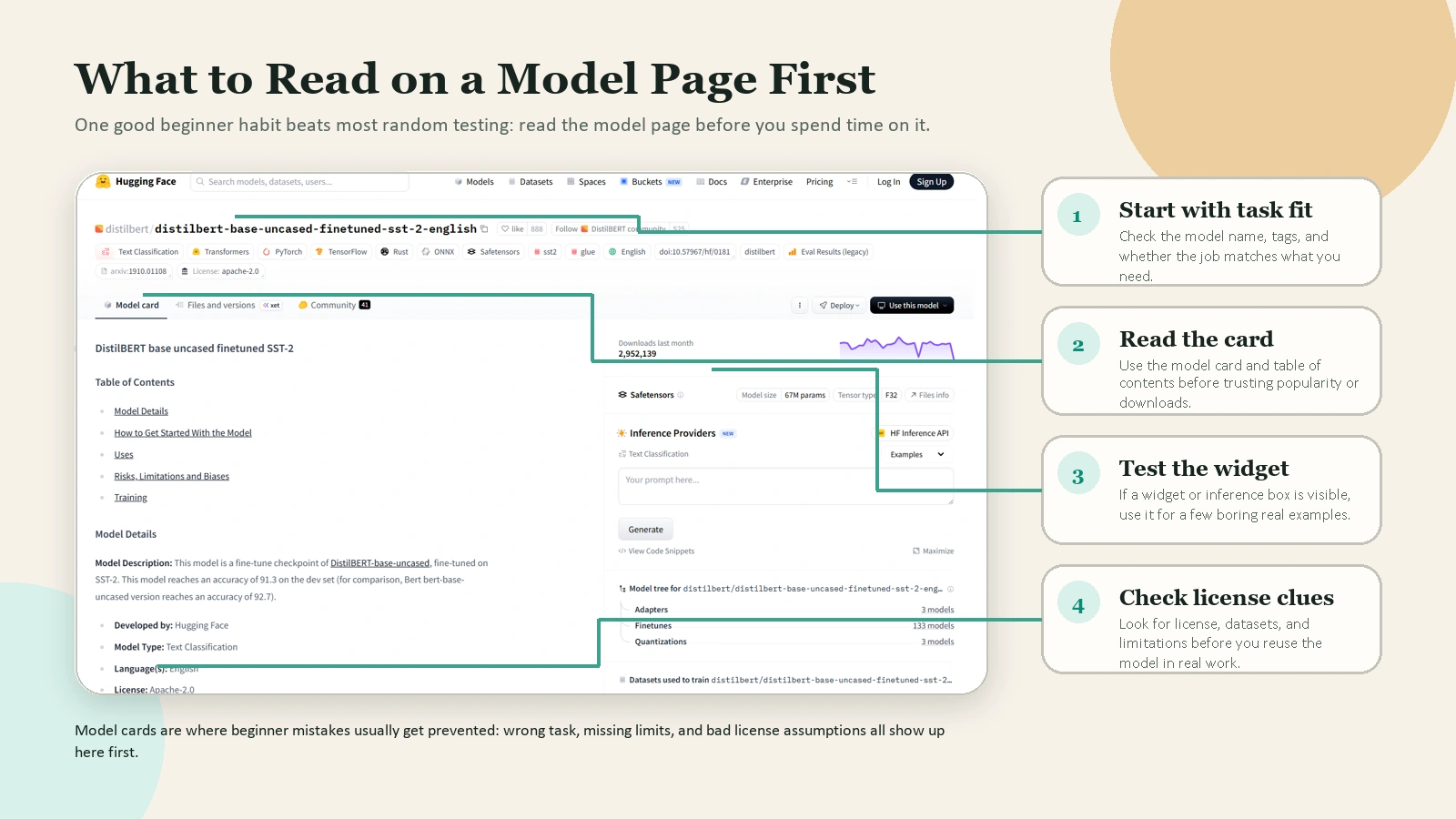Click the Generate button
The height and width of the screenshot is (819, 1456).
tap(646, 530)
